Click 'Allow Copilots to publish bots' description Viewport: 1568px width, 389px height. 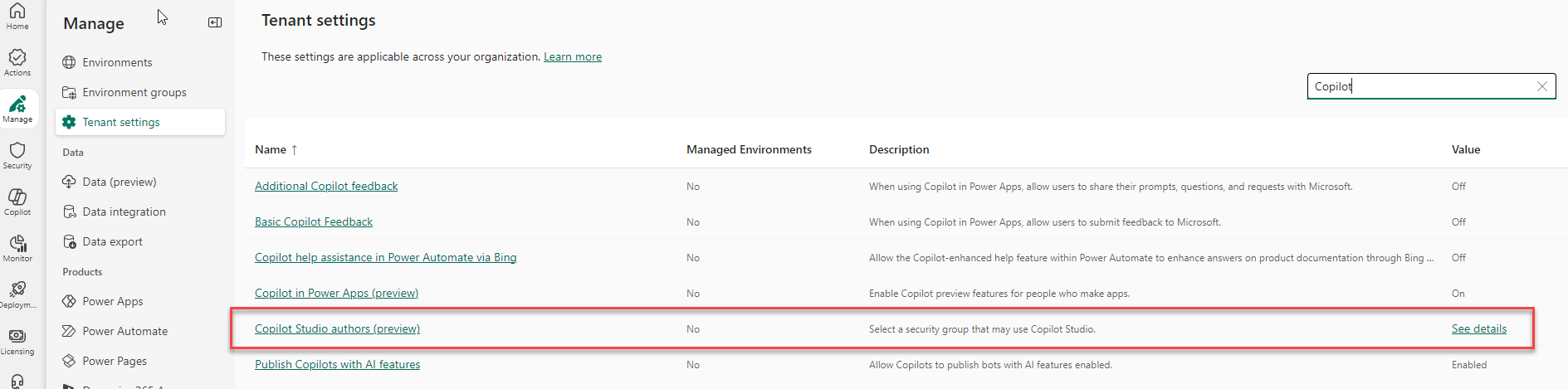[x=990, y=365]
